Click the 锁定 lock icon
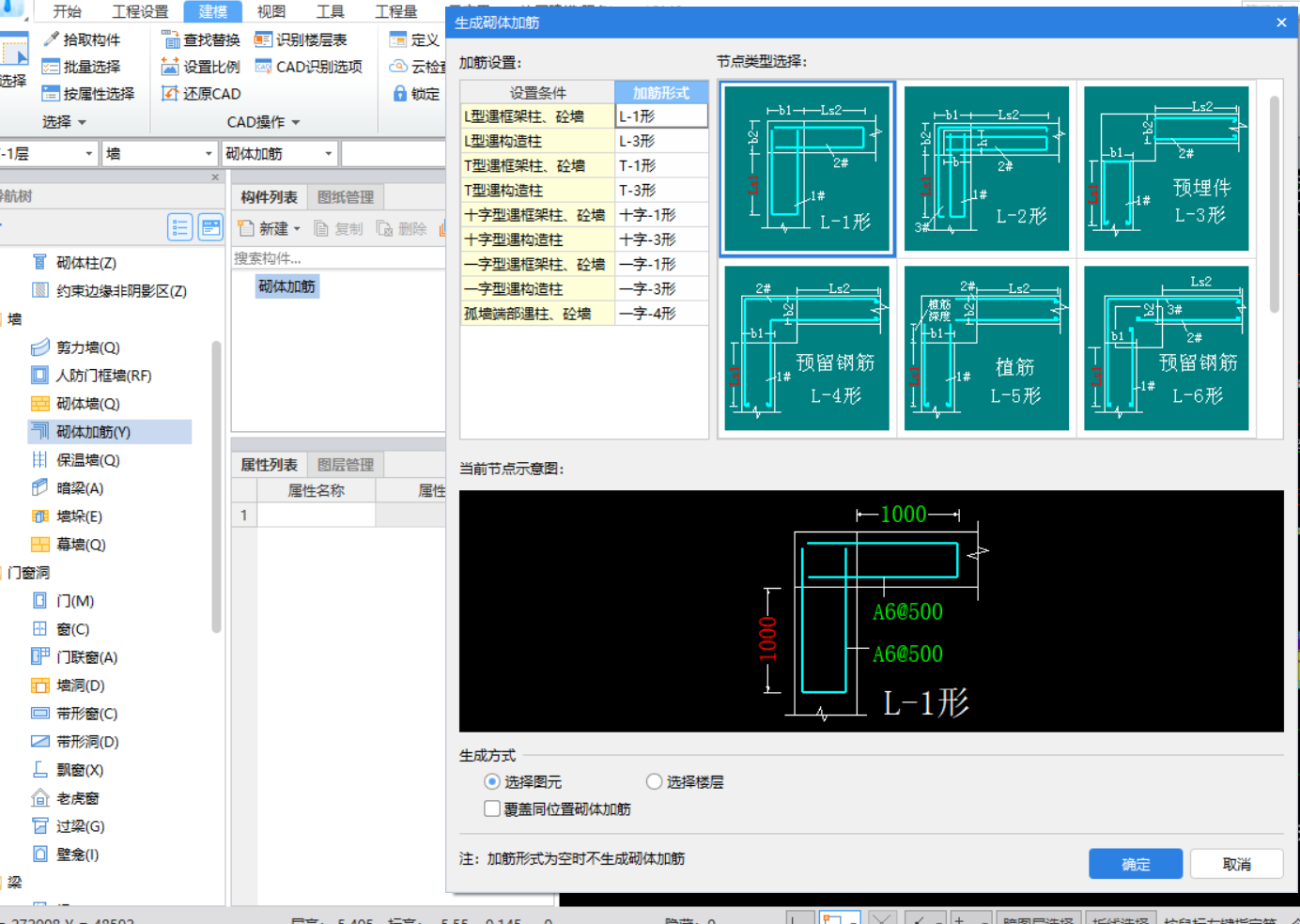The image size is (1300, 924). click(399, 94)
